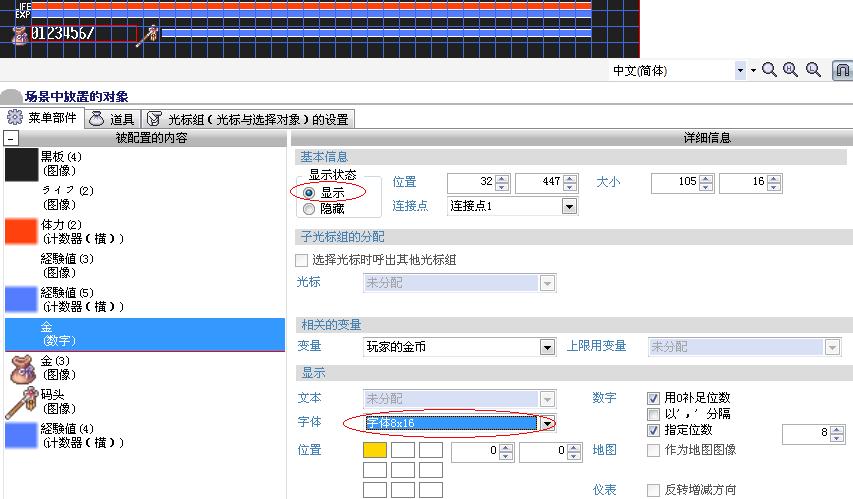Increase the height value 16
The image size is (853, 499).
774,179
